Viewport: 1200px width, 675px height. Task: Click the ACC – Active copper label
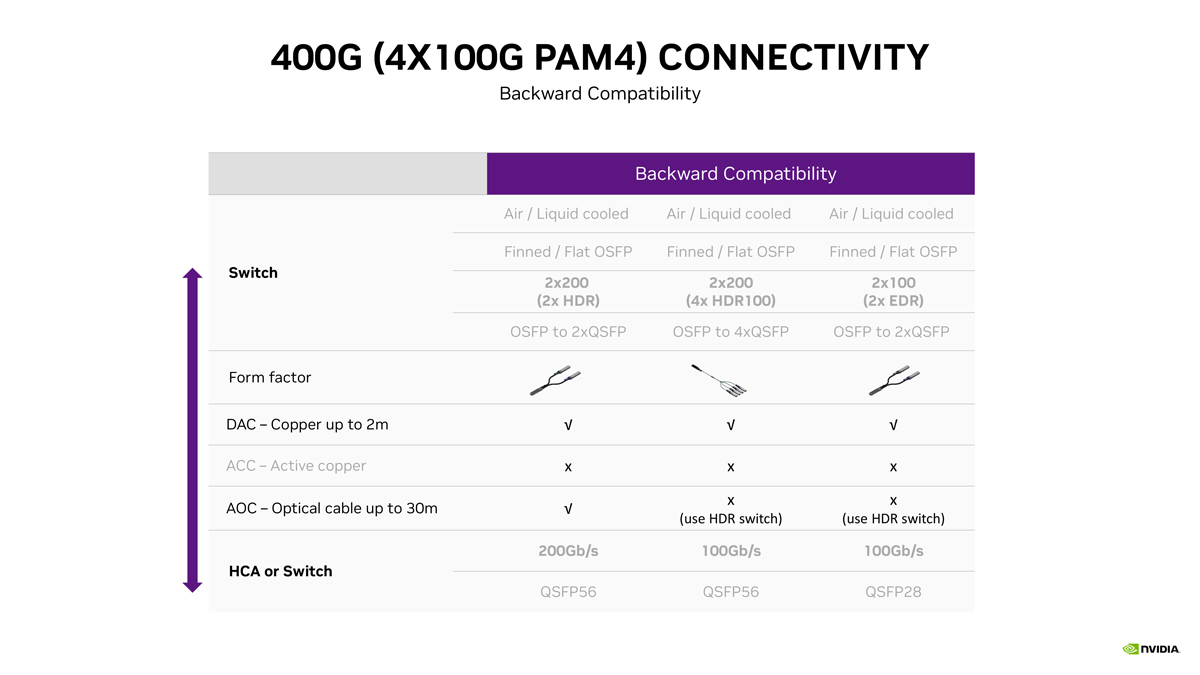click(296, 466)
